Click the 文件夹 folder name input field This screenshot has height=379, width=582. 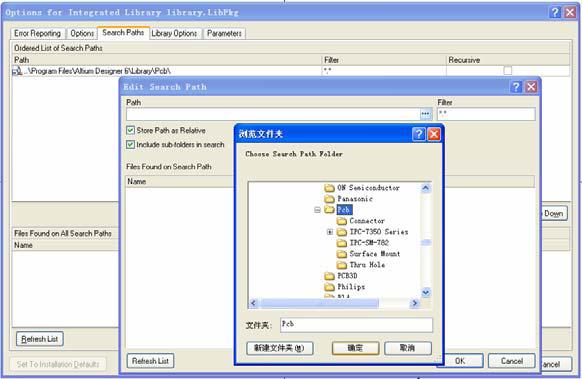point(356,325)
